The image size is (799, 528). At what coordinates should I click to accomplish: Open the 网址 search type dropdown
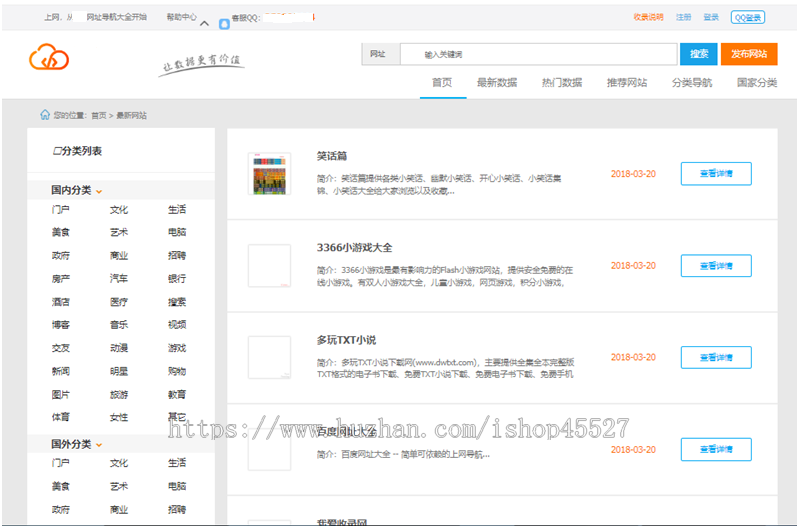point(381,54)
